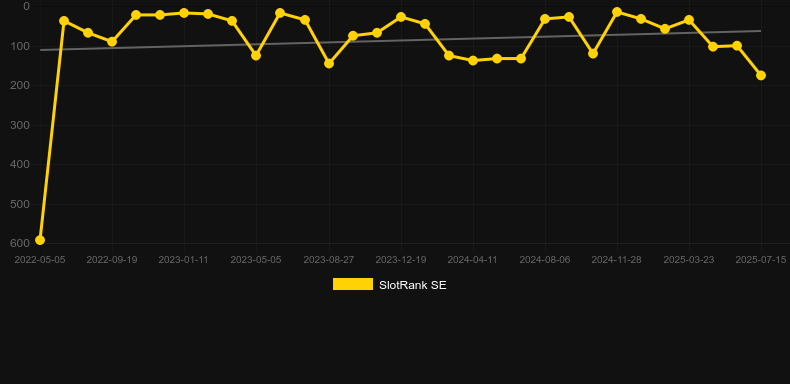Screen dimensions: 790x384
Task: Click the 200 y-axis value label
Action: click(20, 86)
